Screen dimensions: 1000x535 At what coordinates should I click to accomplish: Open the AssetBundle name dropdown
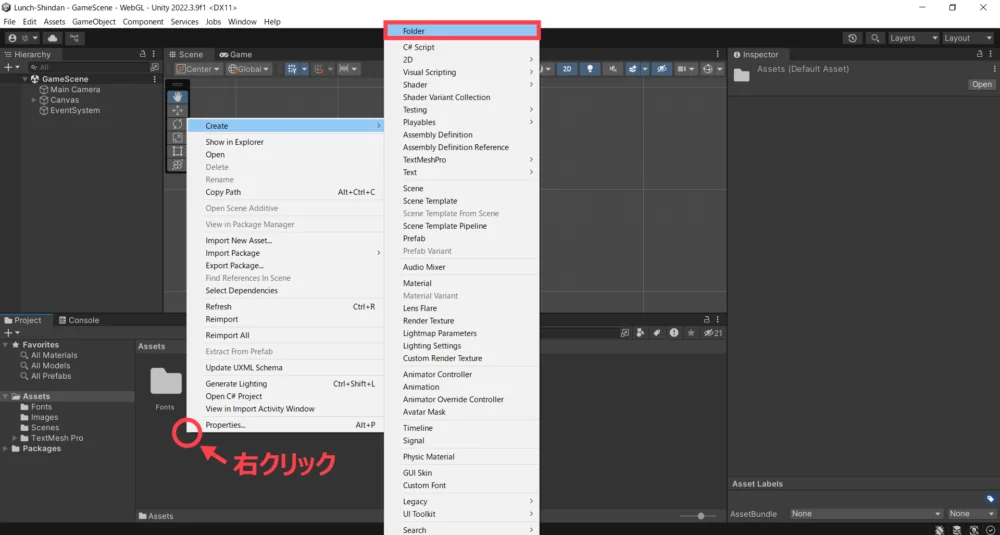pyautogui.click(x=866, y=513)
